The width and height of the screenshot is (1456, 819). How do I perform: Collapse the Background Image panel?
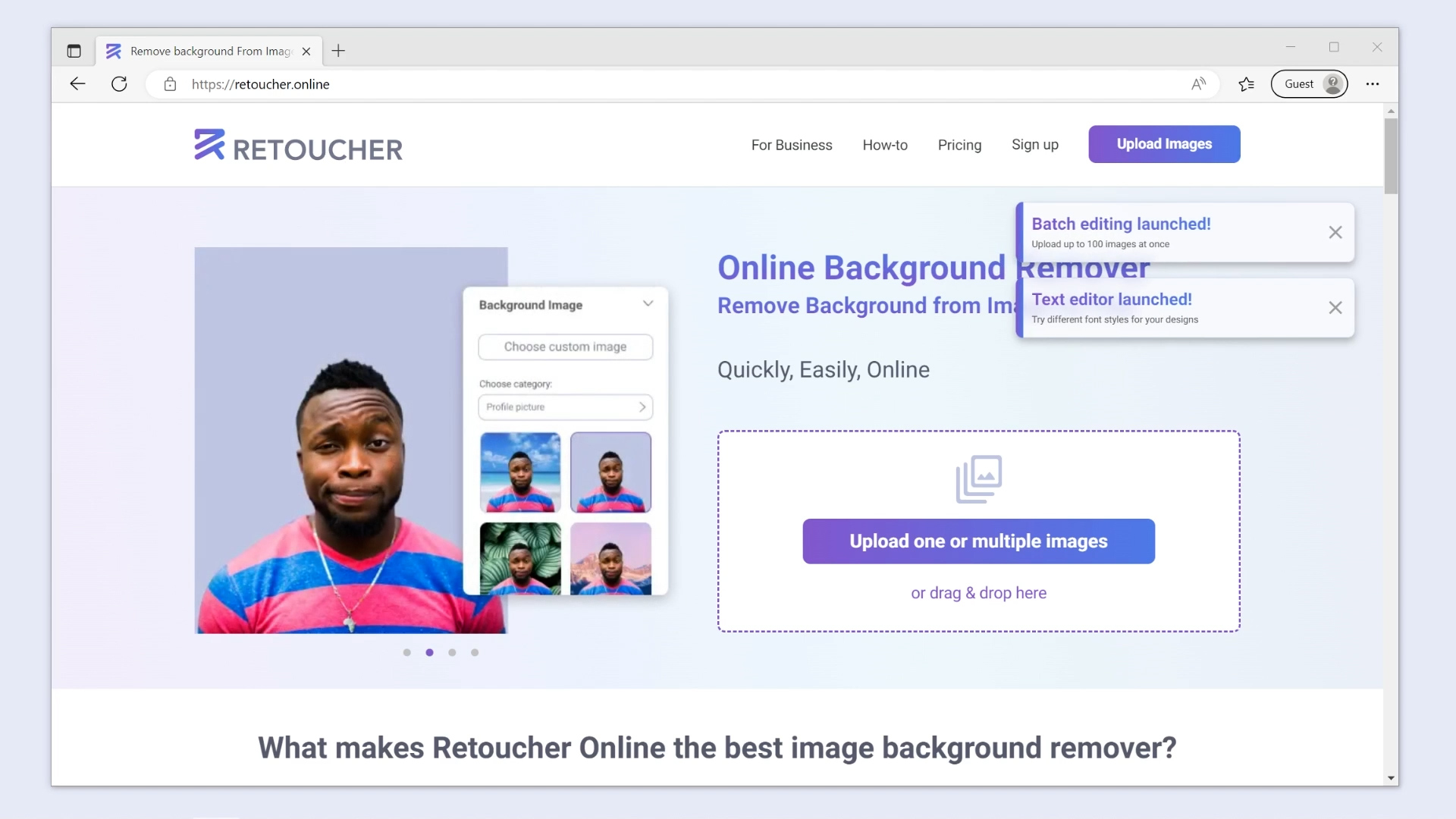point(648,303)
